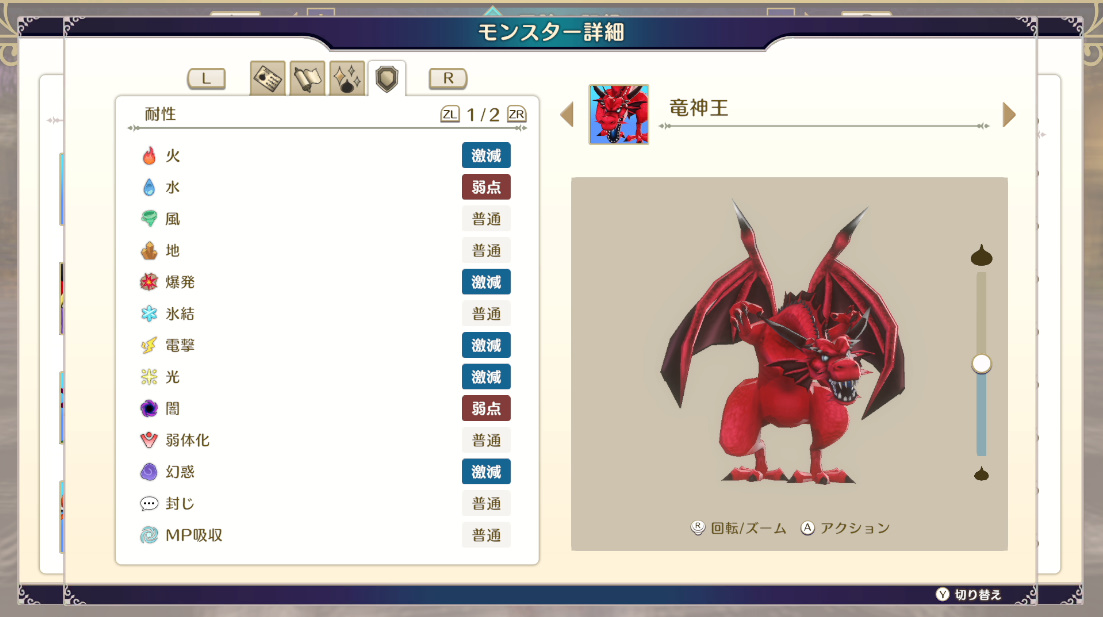Open the sparkle skills tab
The image size is (1103, 617).
(x=347, y=78)
